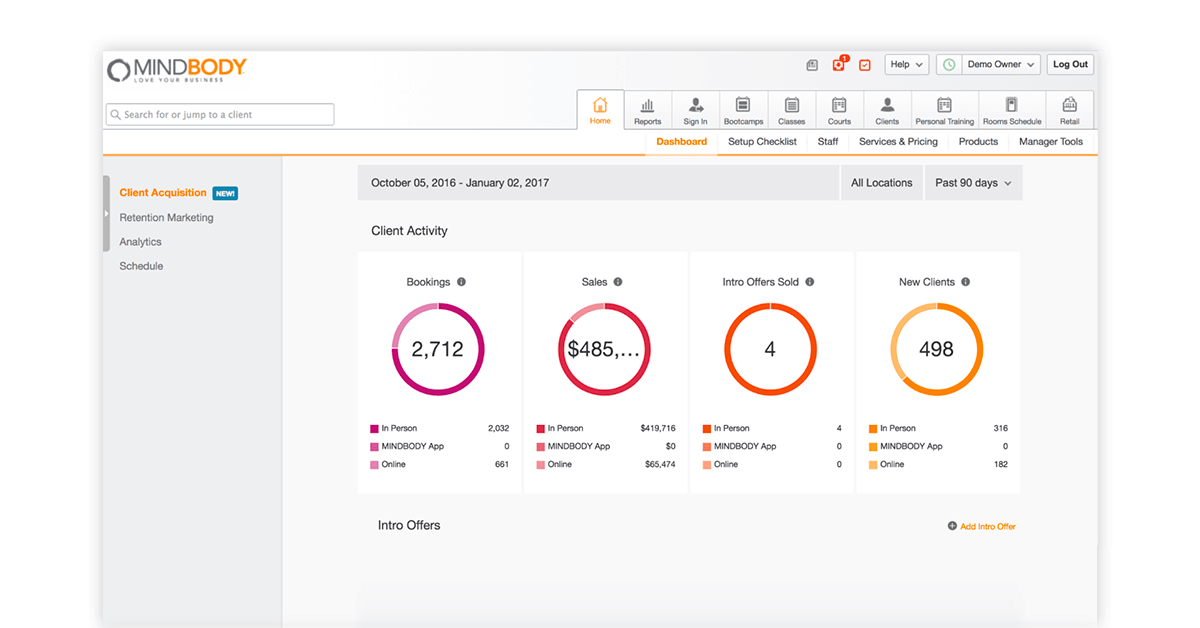The width and height of the screenshot is (1200, 628).
Task: Show info for Sales chart
Action: coord(618,282)
